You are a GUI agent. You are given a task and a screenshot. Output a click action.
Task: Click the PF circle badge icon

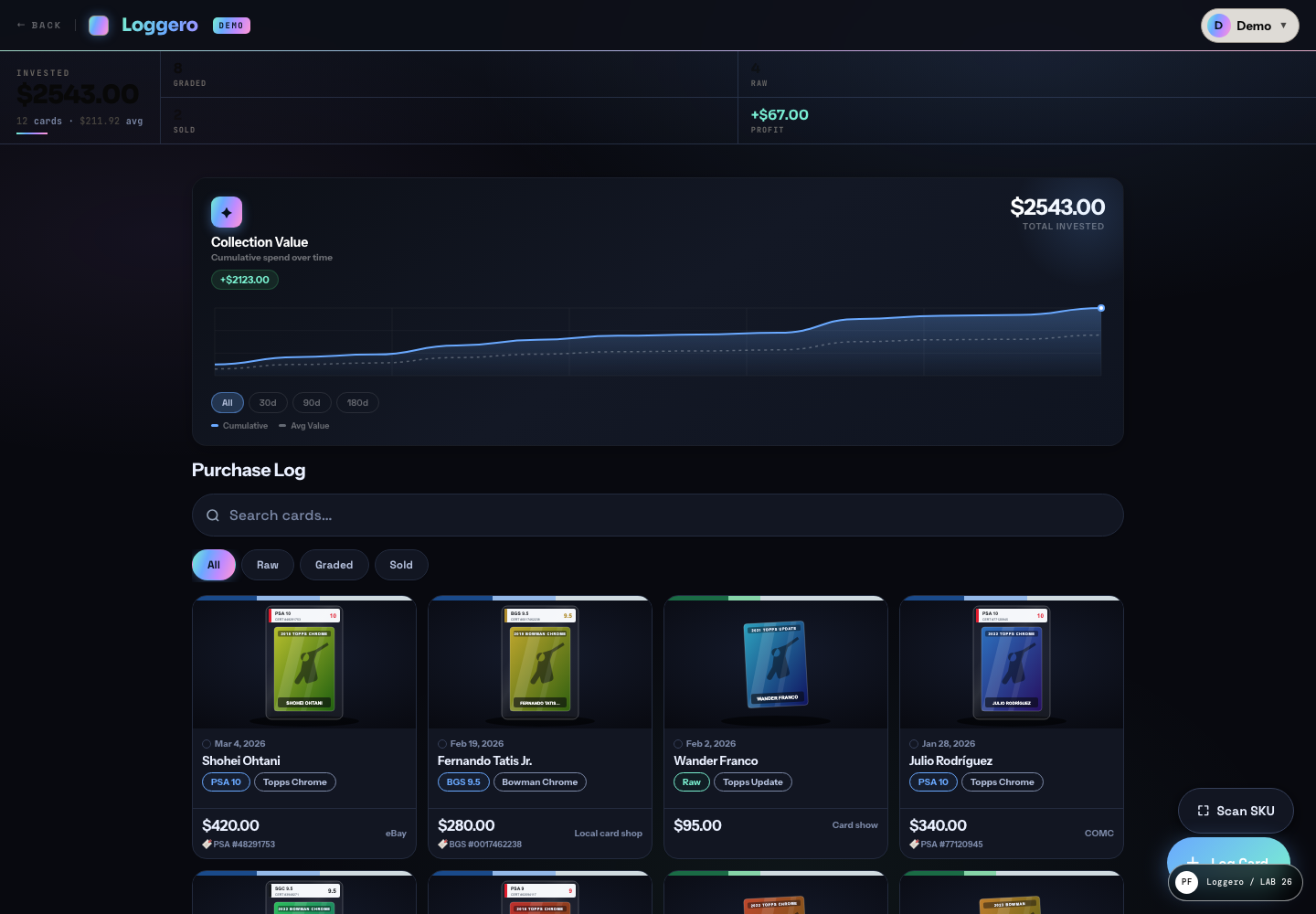(1186, 882)
